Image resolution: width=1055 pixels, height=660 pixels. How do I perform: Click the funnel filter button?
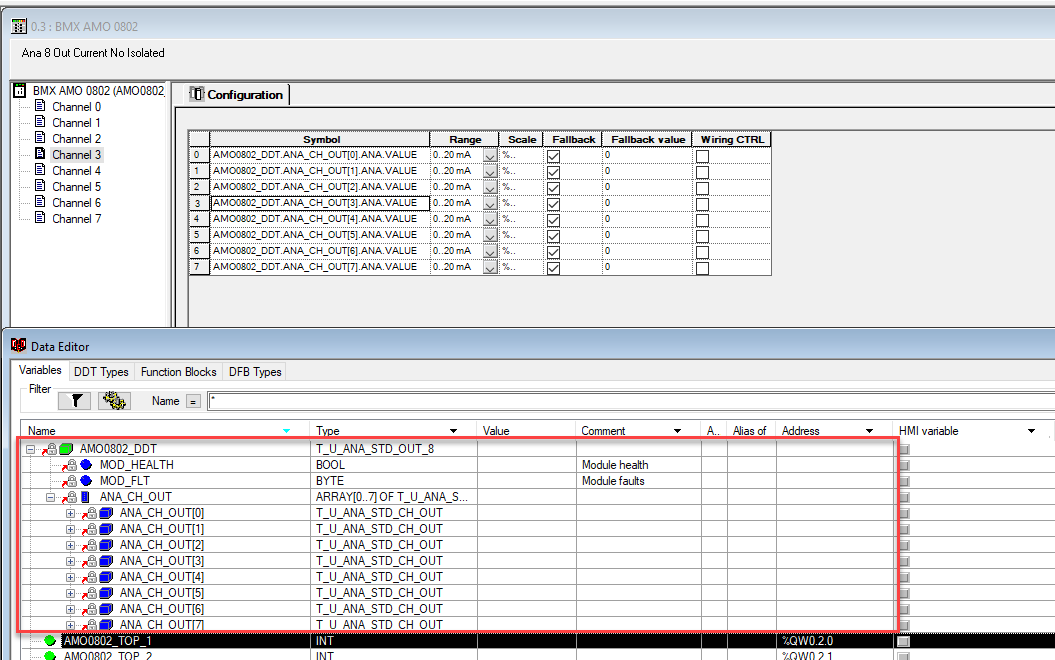point(76,401)
